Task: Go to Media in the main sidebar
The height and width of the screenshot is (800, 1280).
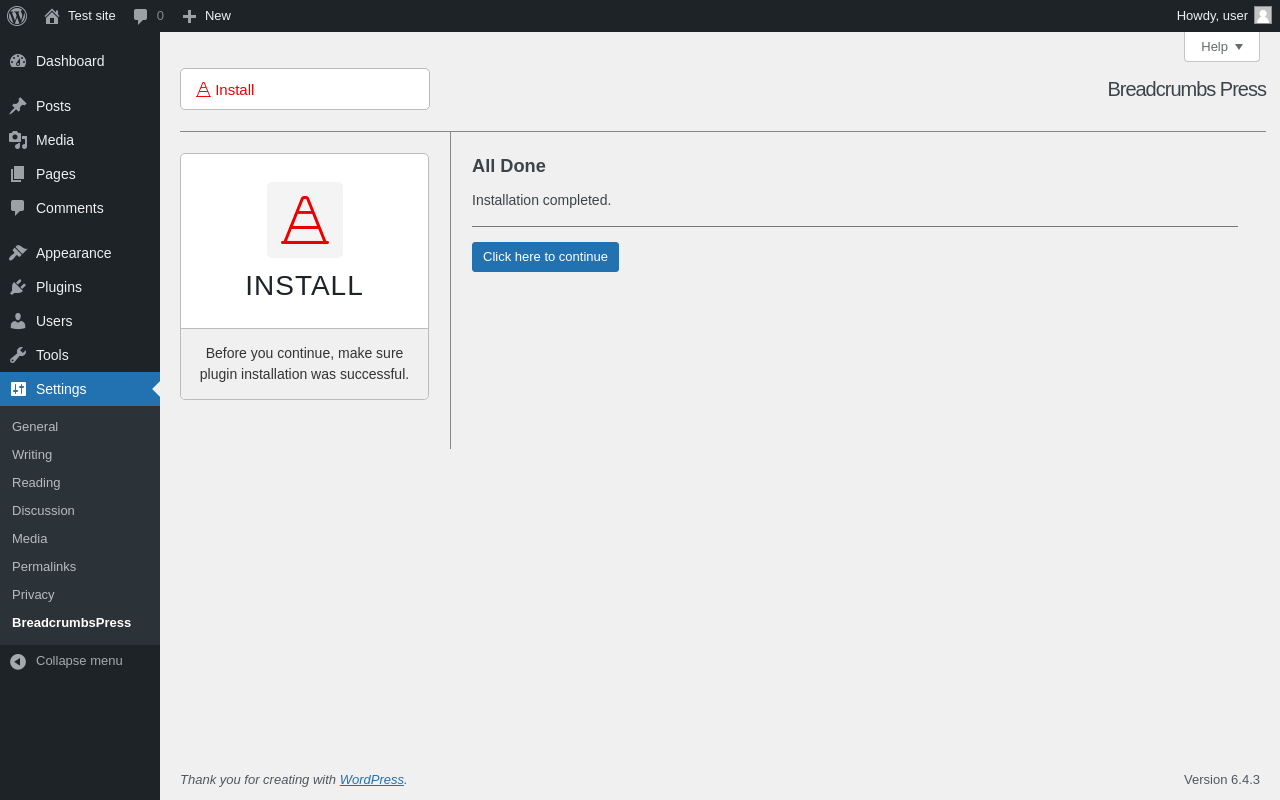Action: click(x=80, y=140)
